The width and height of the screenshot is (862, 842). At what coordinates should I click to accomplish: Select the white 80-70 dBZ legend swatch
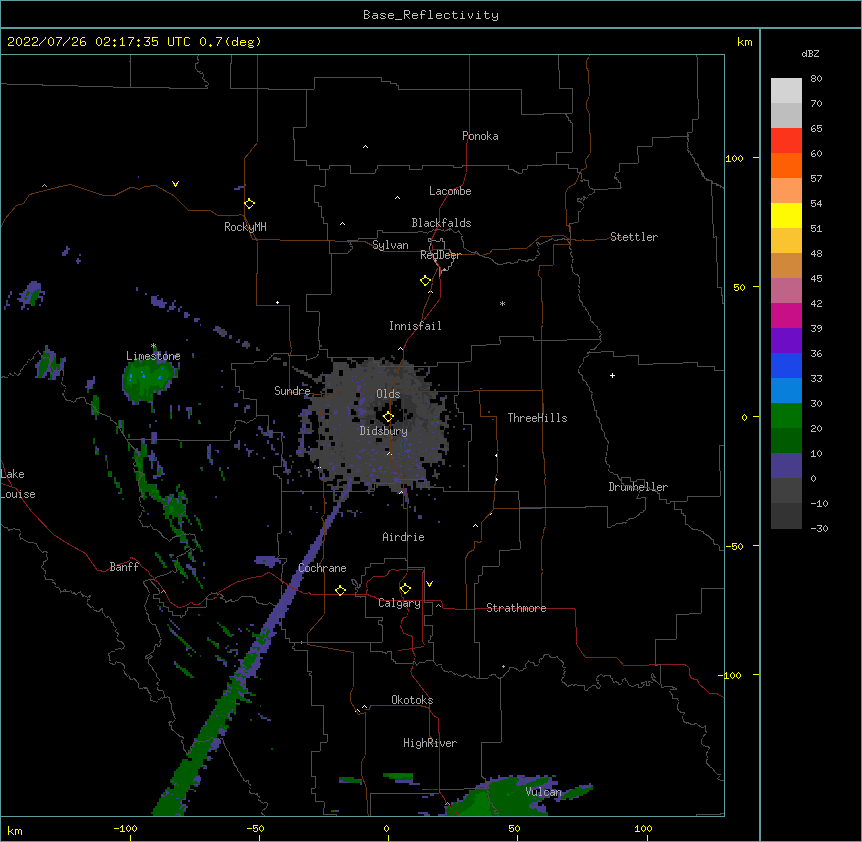click(x=786, y=90)
